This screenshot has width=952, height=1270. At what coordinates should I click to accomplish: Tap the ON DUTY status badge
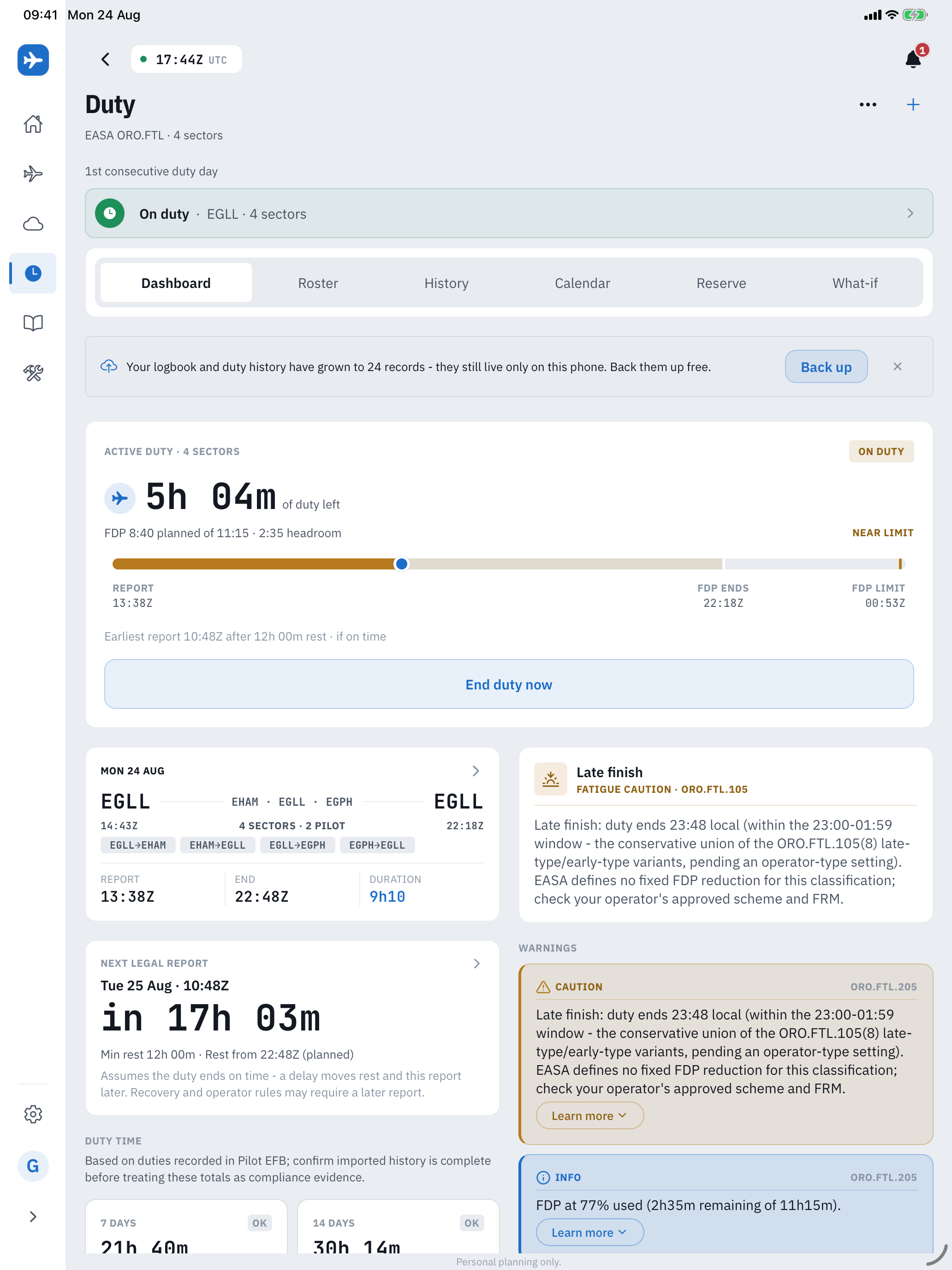pyautogui.click(x=881, y=451)
